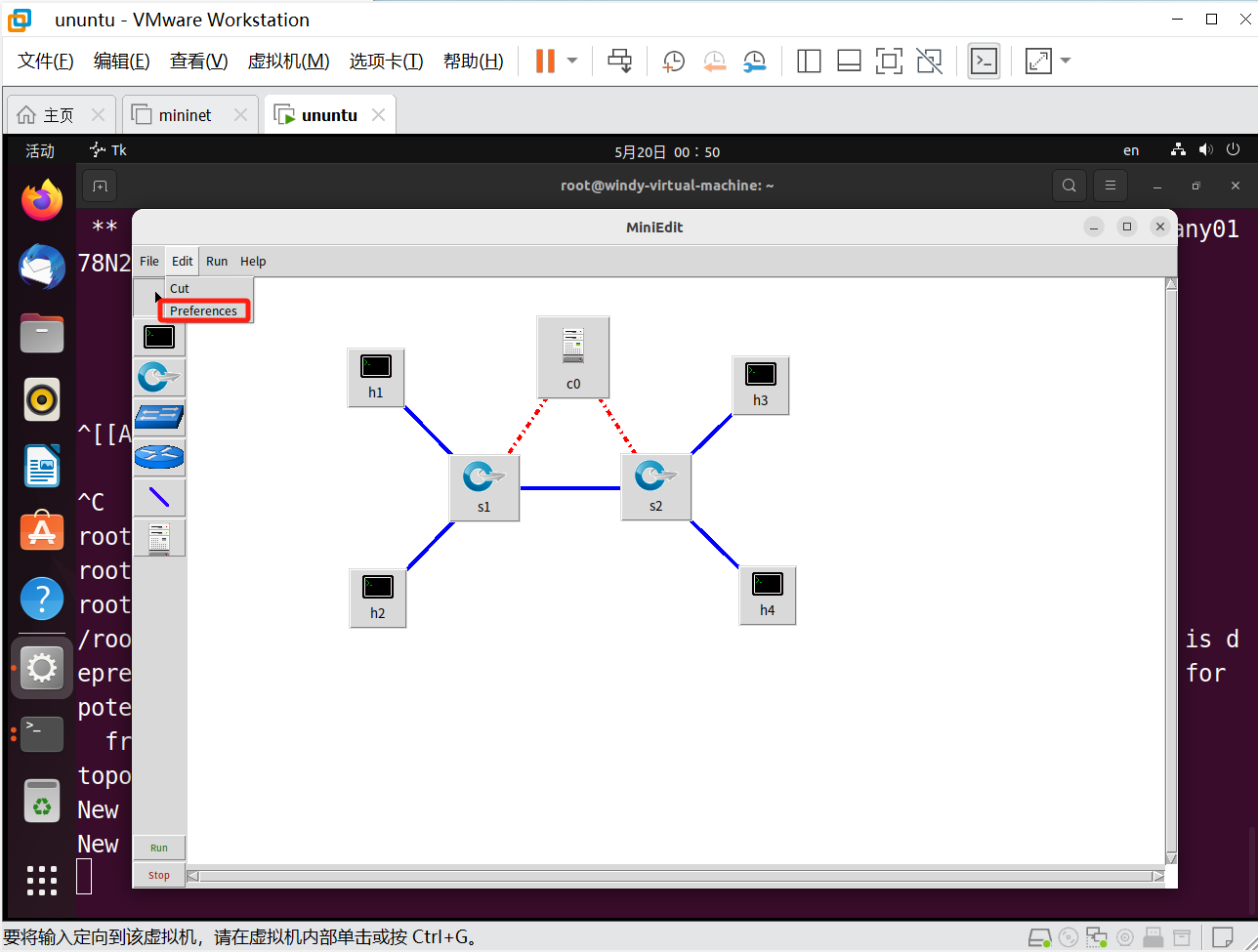Screen dimensions: 1258x952
Task: Toggle the VMware console view icon
Action: tap(984, 61)
